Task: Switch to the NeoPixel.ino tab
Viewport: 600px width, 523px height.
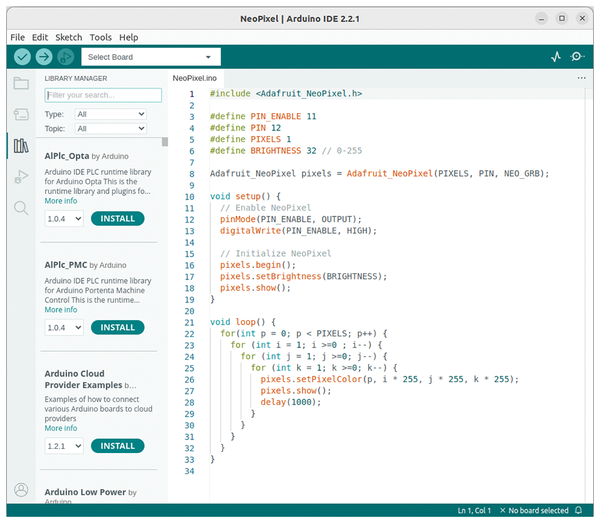Action: tap(195, 77)
